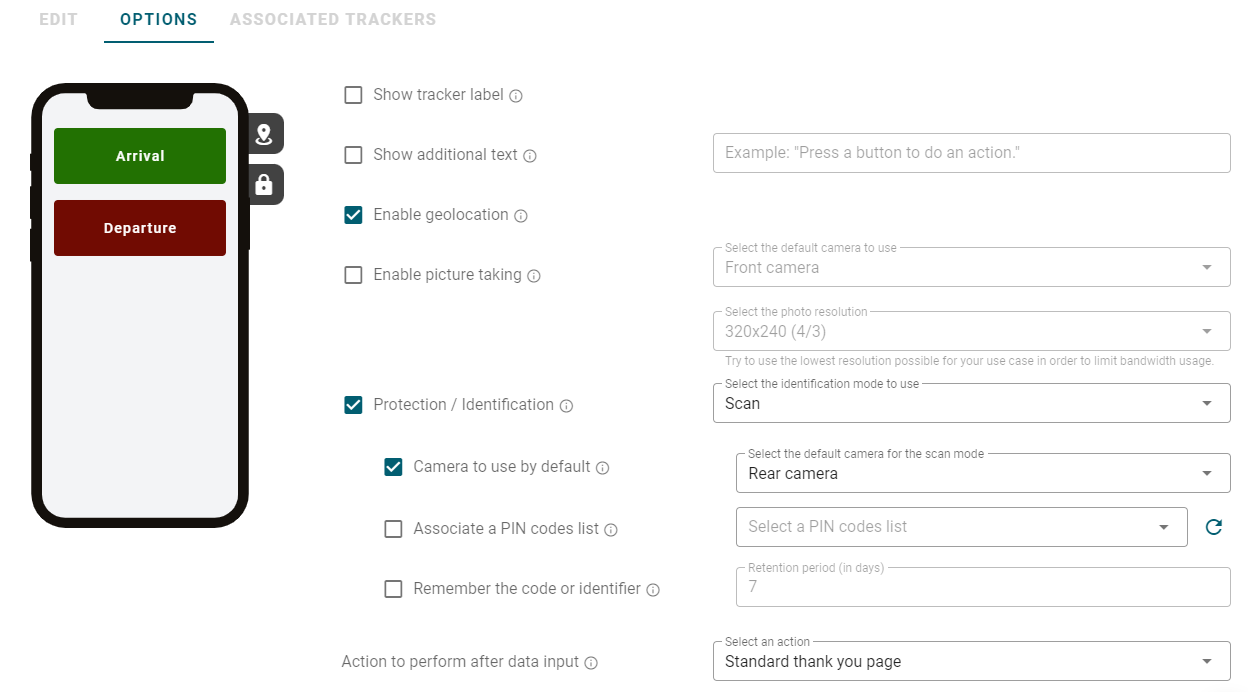Viewport: 1248px width, 692px height.
Task: Enable the Show tracker label checkbox
Action: [353, 95]
